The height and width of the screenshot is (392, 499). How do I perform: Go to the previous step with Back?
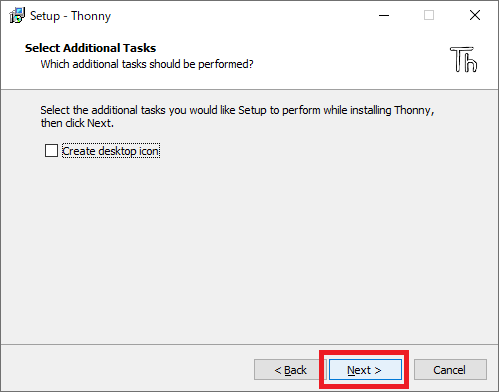[x=290, y=370]
